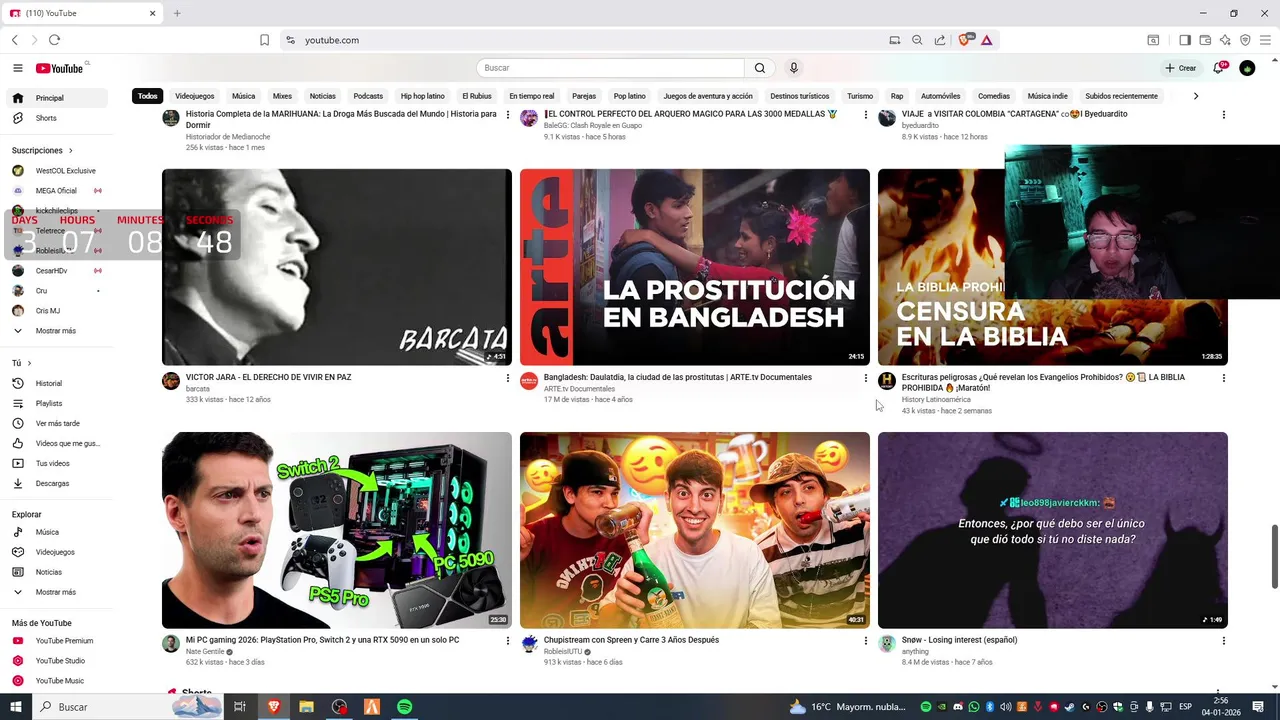Open Historial in the sidebar

pos(59,383)
